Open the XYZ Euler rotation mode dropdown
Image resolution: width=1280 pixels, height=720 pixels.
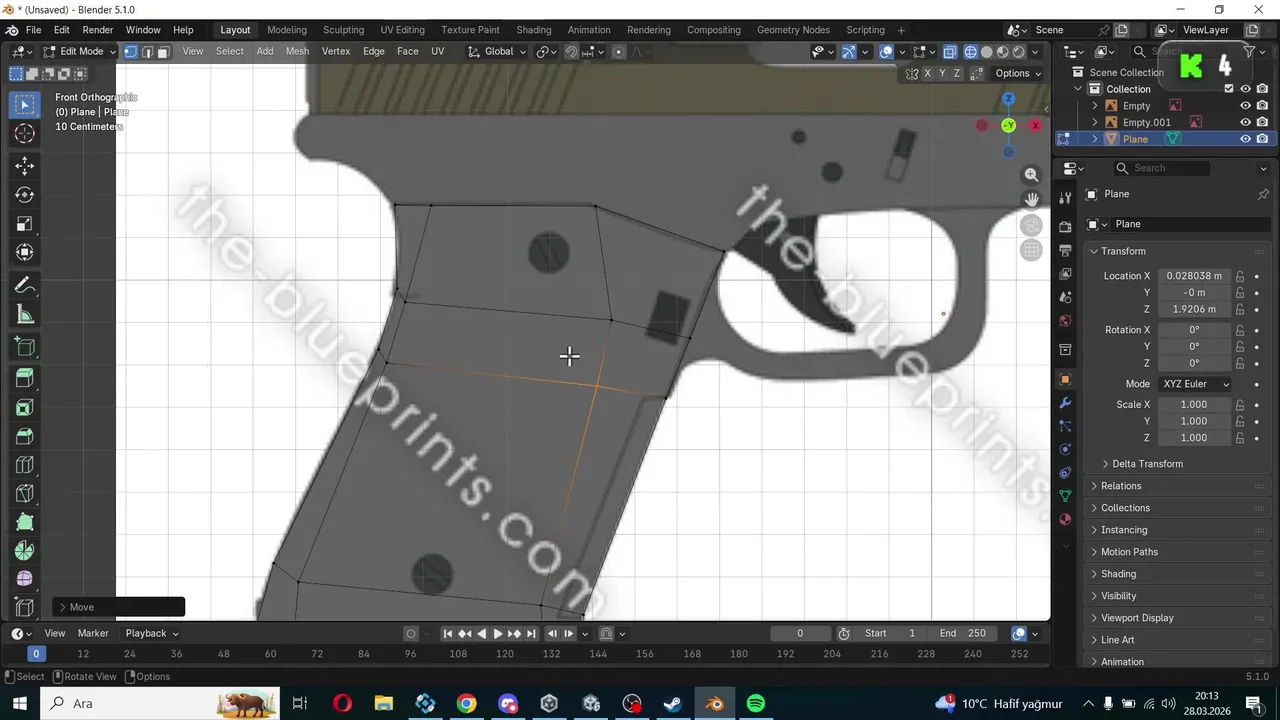pos(1195,384)
